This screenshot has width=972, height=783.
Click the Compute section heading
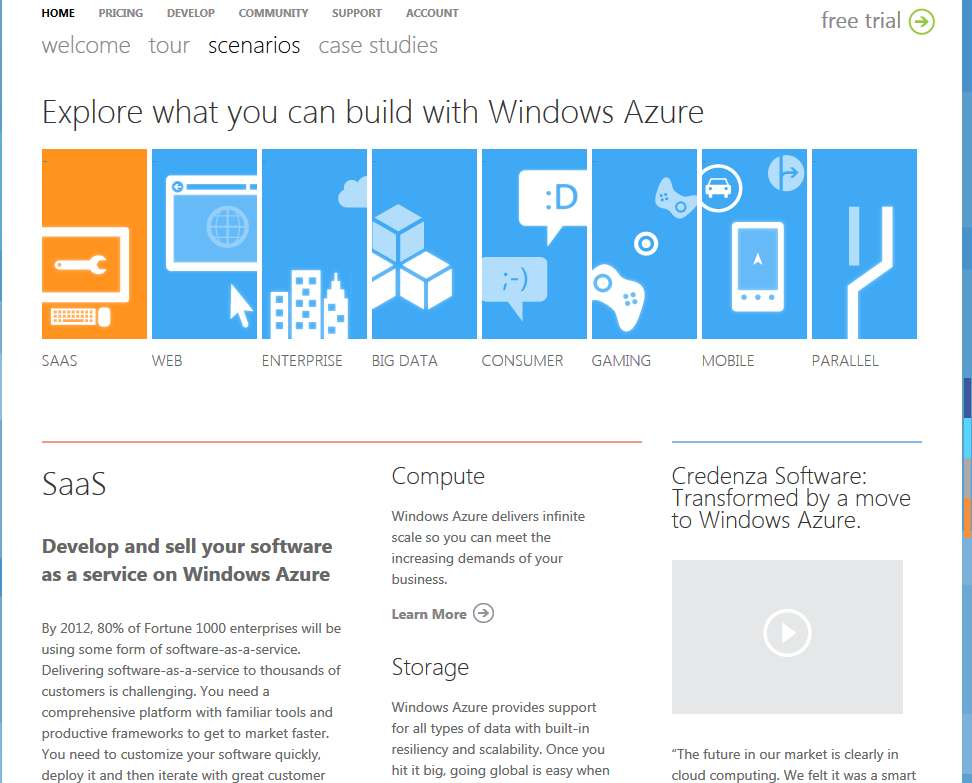[438, 476]
